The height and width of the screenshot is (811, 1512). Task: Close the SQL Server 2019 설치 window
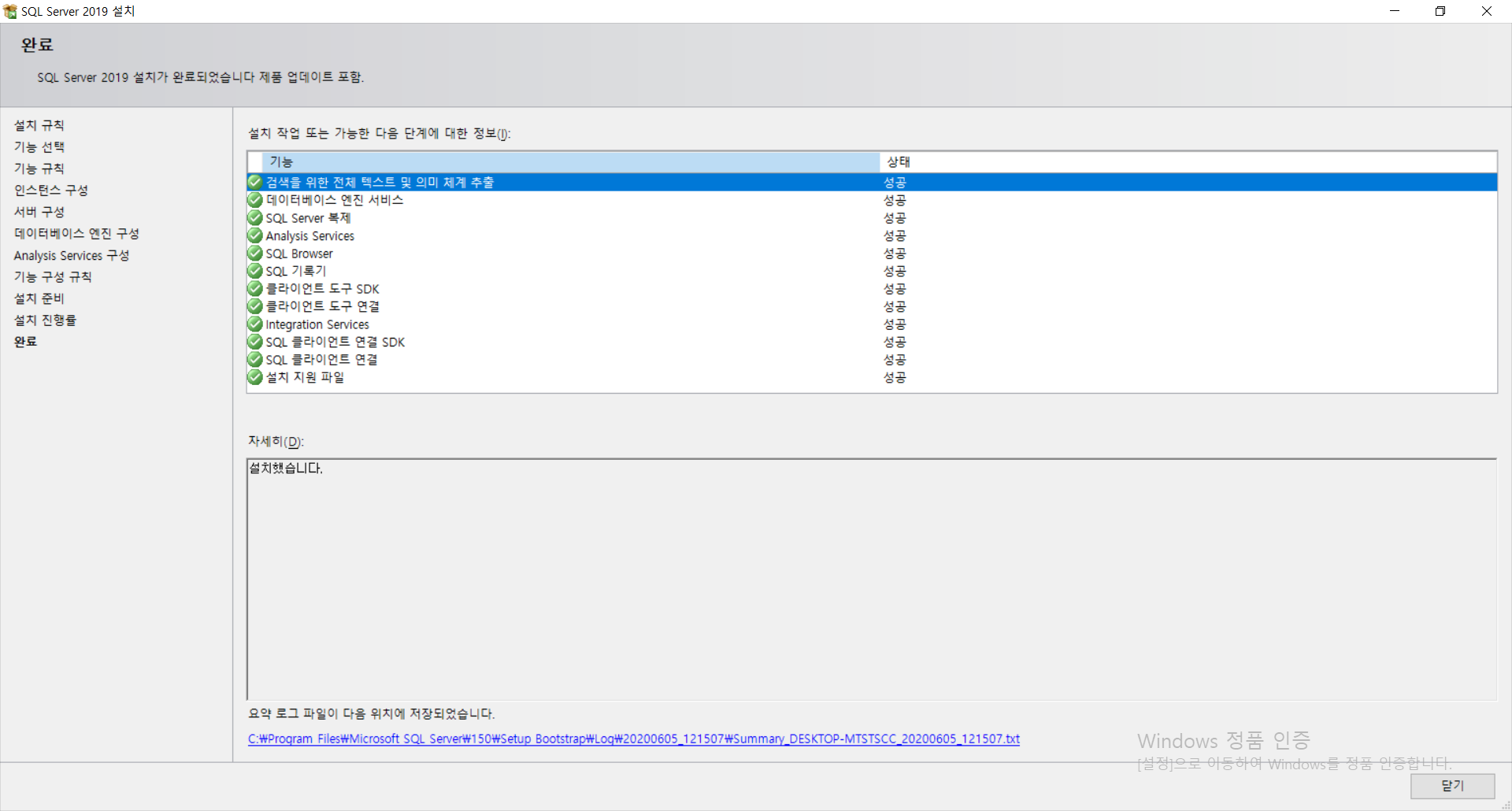click(x=1487, y=11)
